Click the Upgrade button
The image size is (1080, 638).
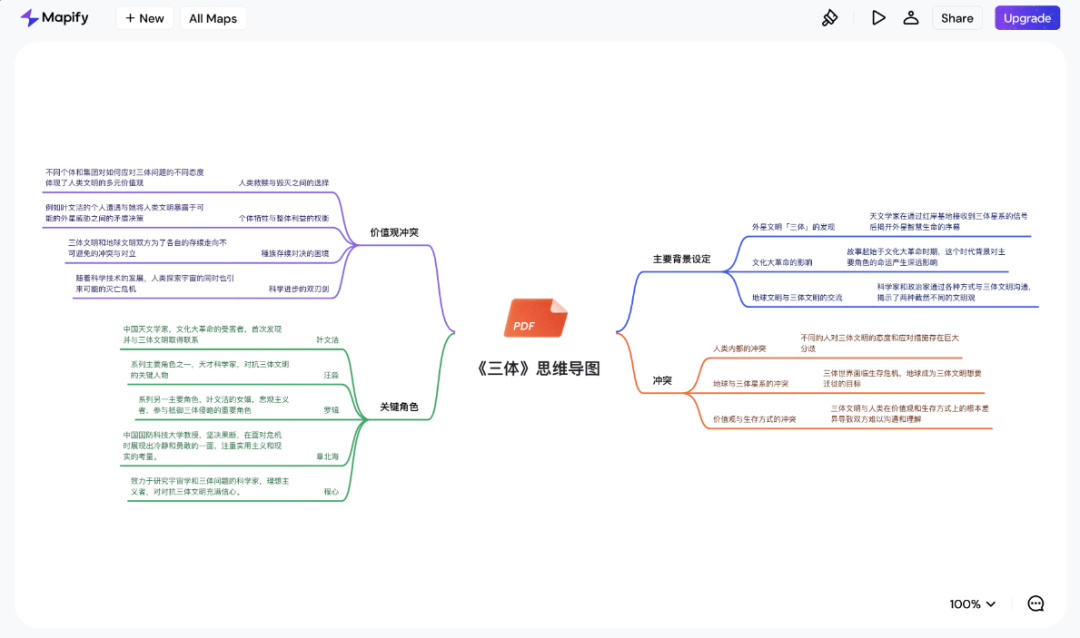[x=1026, y=17]
